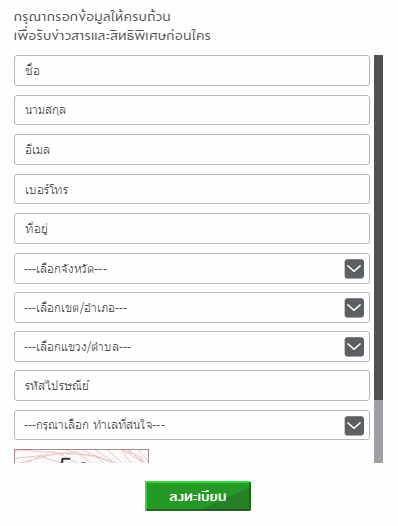
Task: Click the green ลงทะเบียน register button
Action: click(x=198, y=496)
